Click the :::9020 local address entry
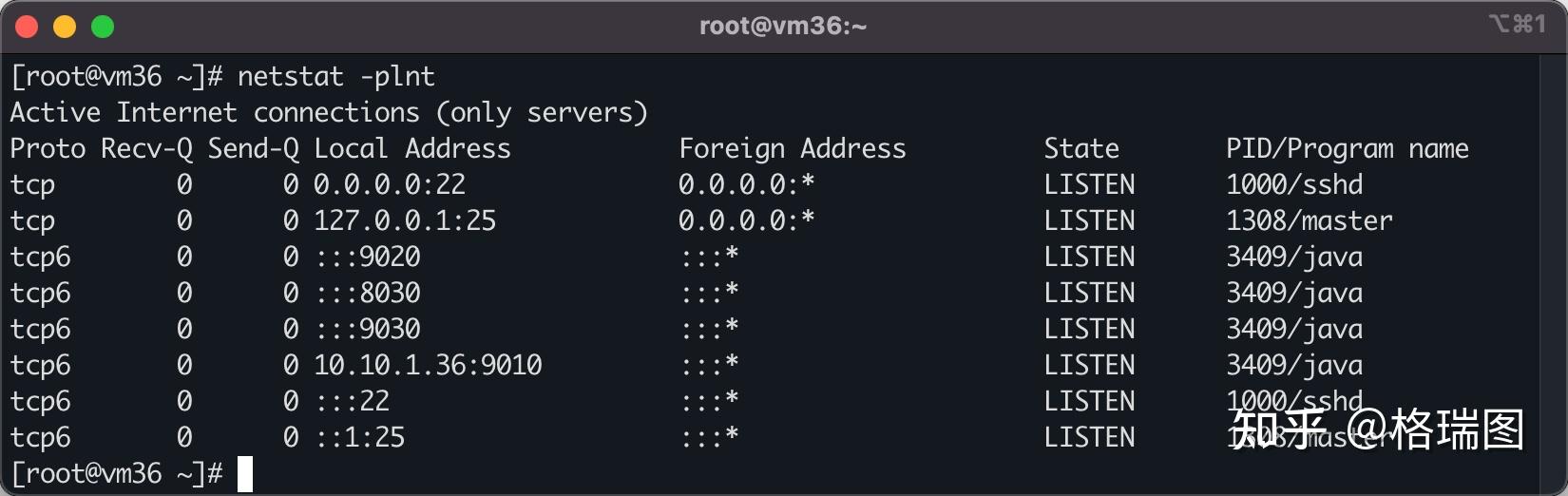The width and height of the screenshot is (1568, 496). pos(367,257)
